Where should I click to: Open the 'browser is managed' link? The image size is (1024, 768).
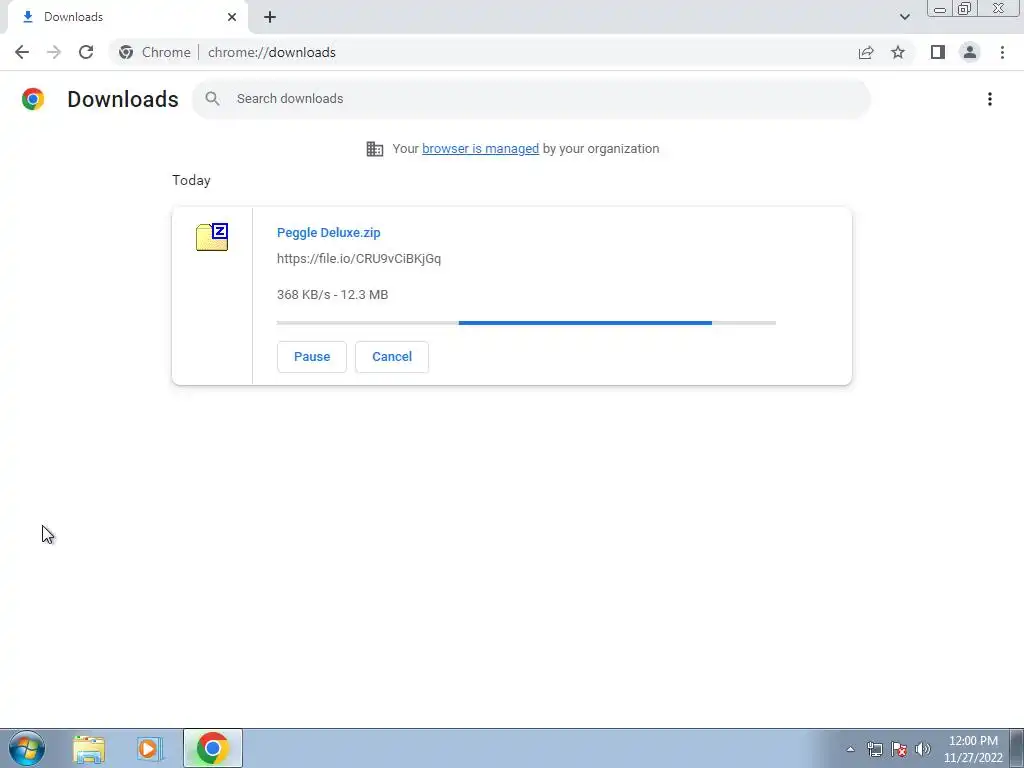pyautogui.click(x=481, y=149)
